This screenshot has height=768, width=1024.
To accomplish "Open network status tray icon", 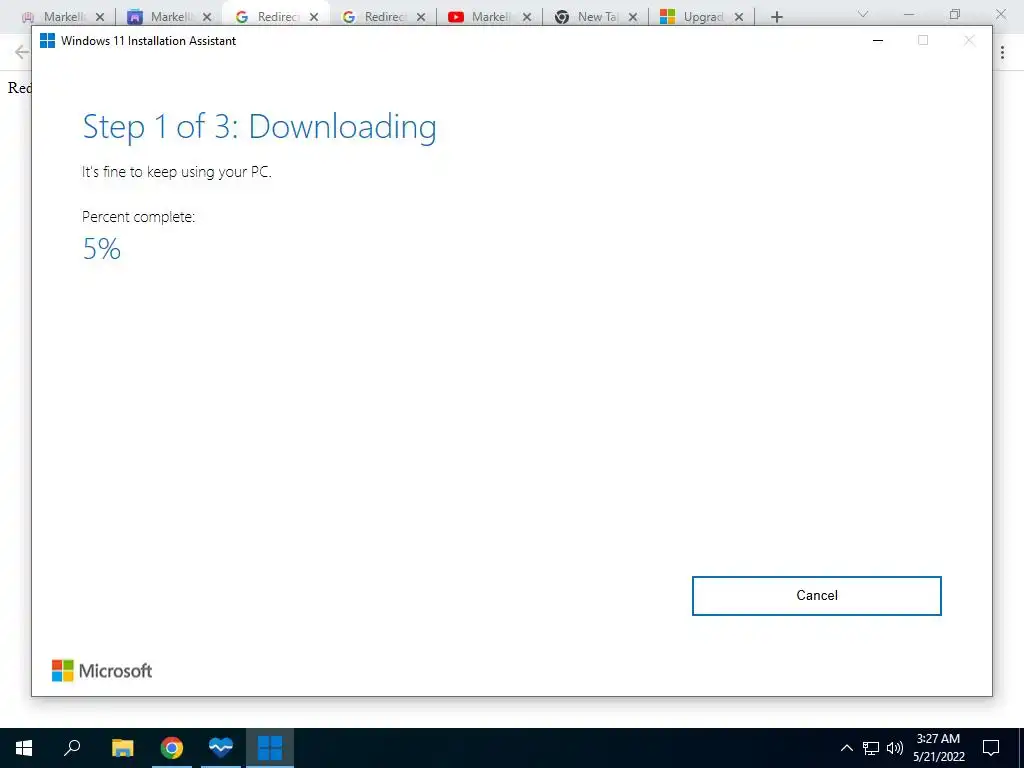I will pyautogui.click(x=871, y=748).
